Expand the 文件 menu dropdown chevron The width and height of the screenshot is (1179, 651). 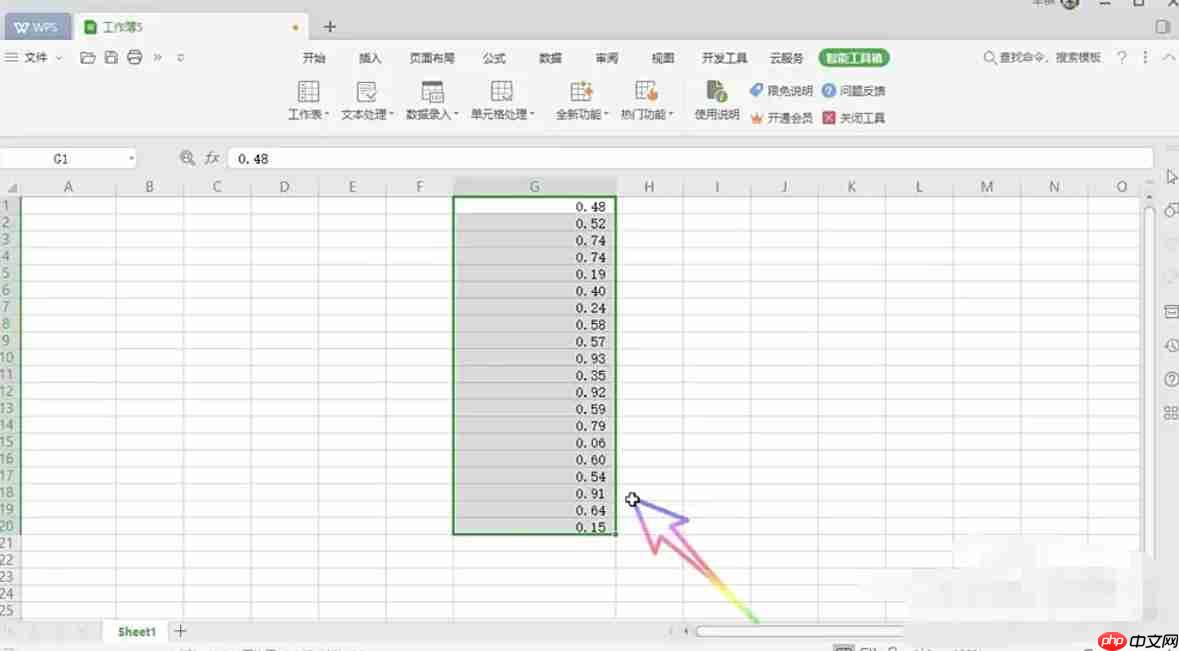60,57
